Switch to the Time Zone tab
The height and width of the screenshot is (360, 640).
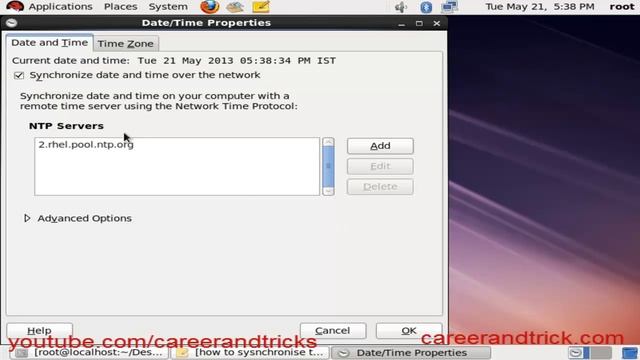[126, 43]
